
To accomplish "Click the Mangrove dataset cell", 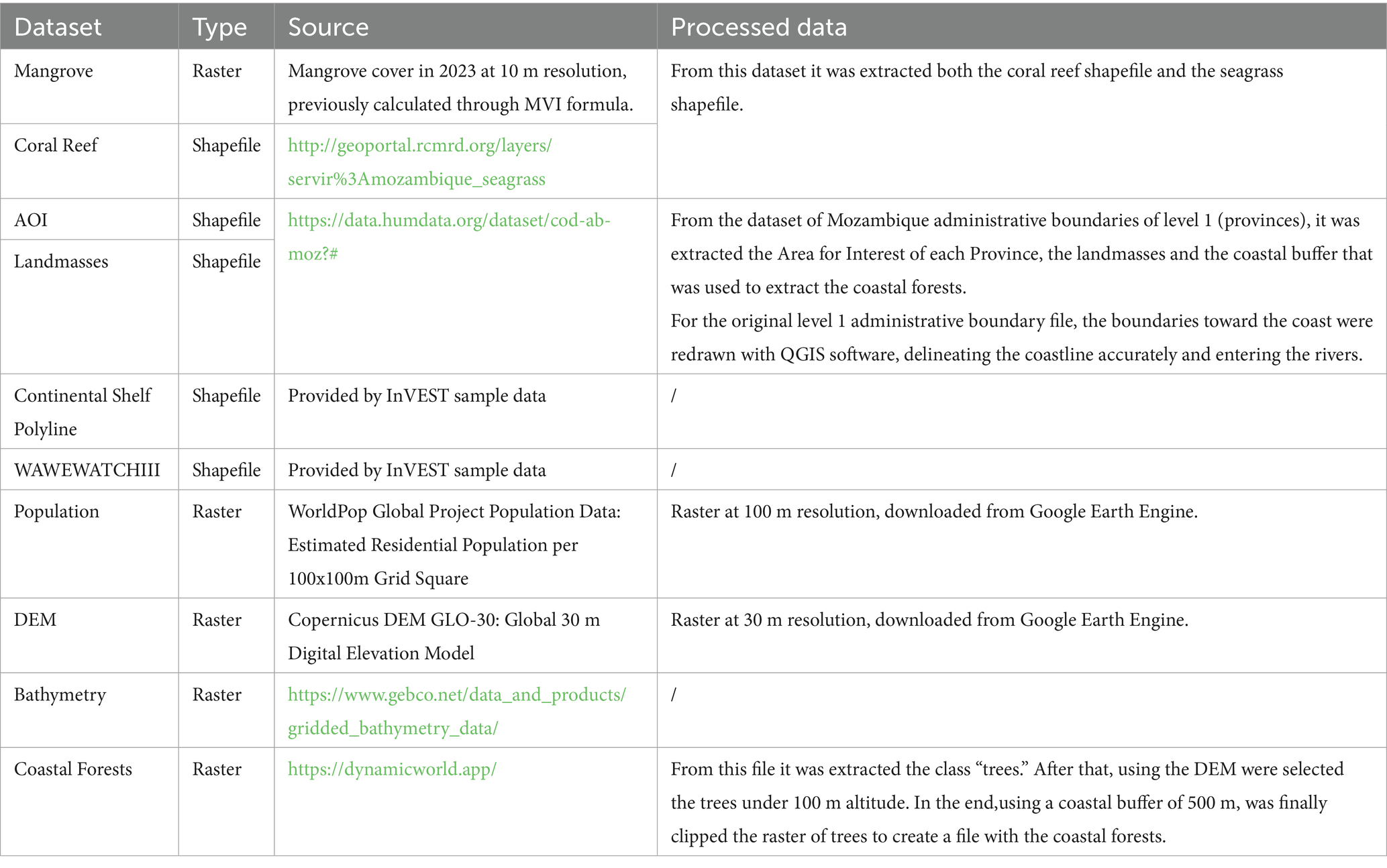I will point(54,71).
